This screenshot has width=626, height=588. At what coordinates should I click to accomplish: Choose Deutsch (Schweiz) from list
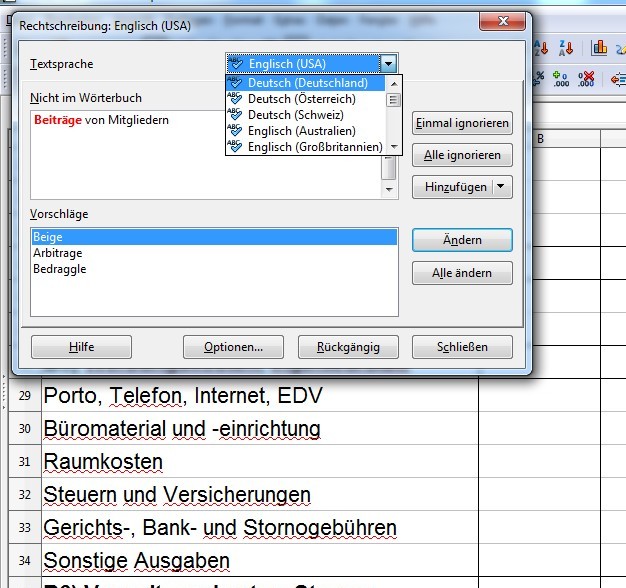click(x=305, y=115)
